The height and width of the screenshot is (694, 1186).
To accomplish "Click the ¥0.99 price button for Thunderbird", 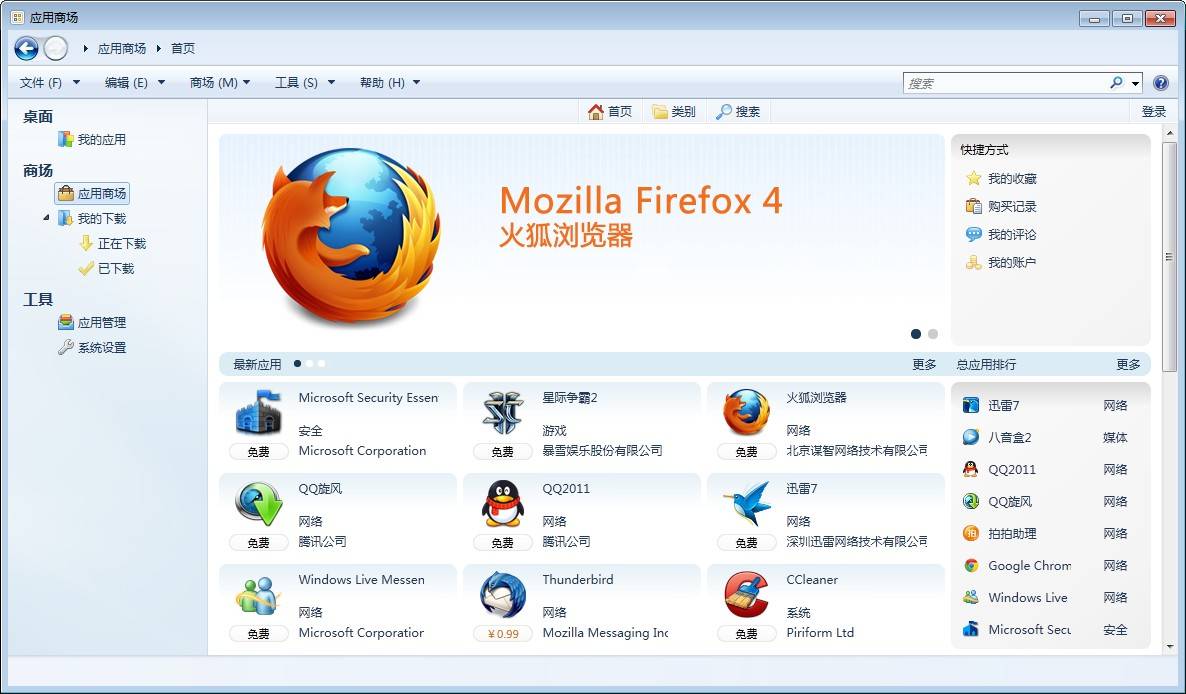I will tap(502, 634).
